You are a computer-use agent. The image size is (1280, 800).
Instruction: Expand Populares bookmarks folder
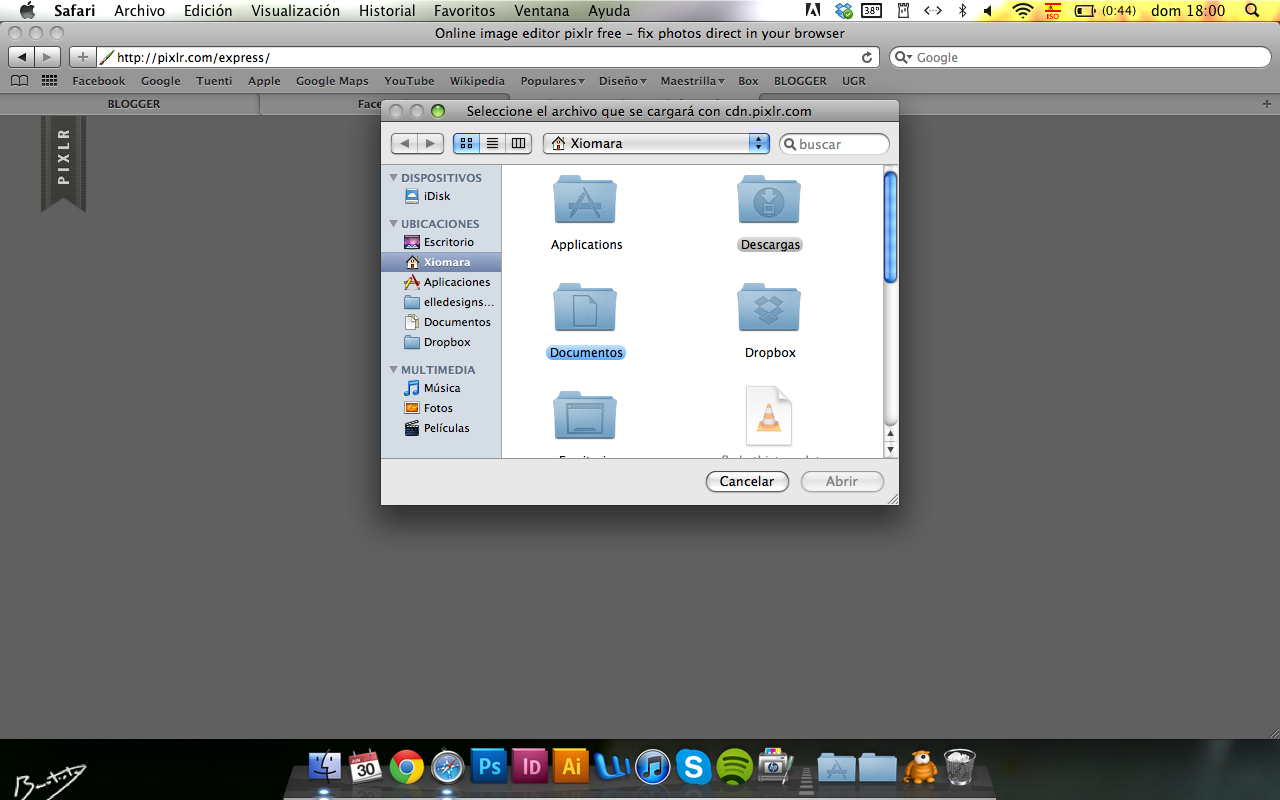pos(552,81)
